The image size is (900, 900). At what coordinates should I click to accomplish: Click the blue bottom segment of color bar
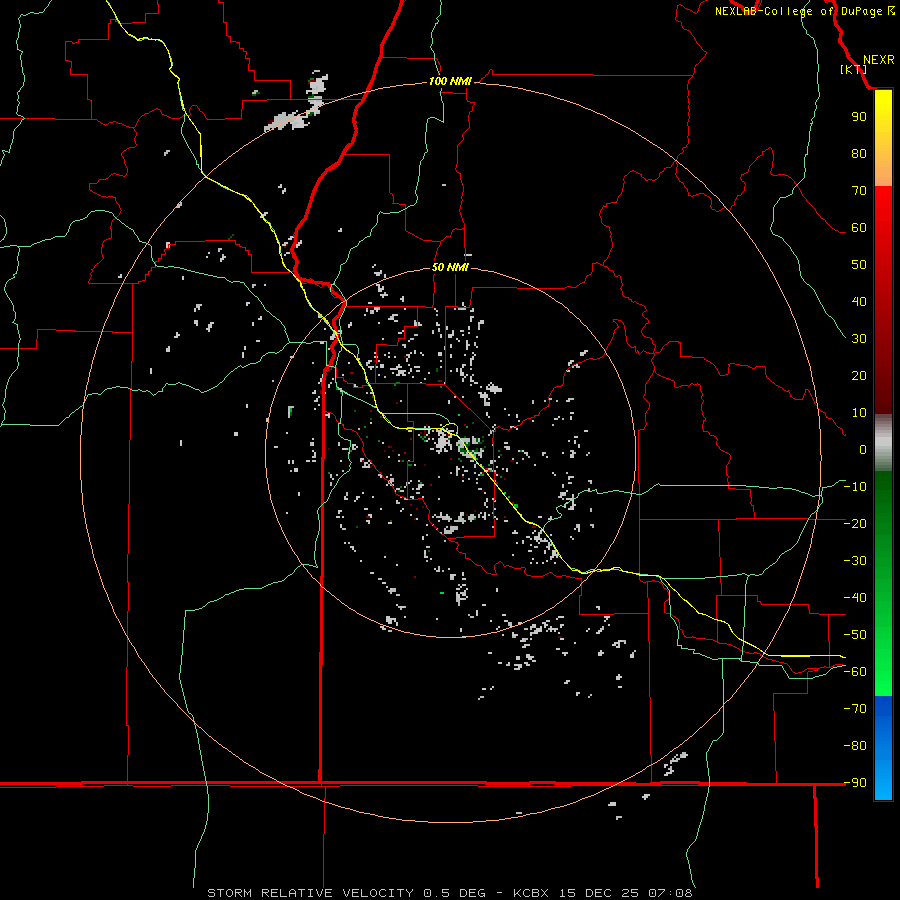883,748
